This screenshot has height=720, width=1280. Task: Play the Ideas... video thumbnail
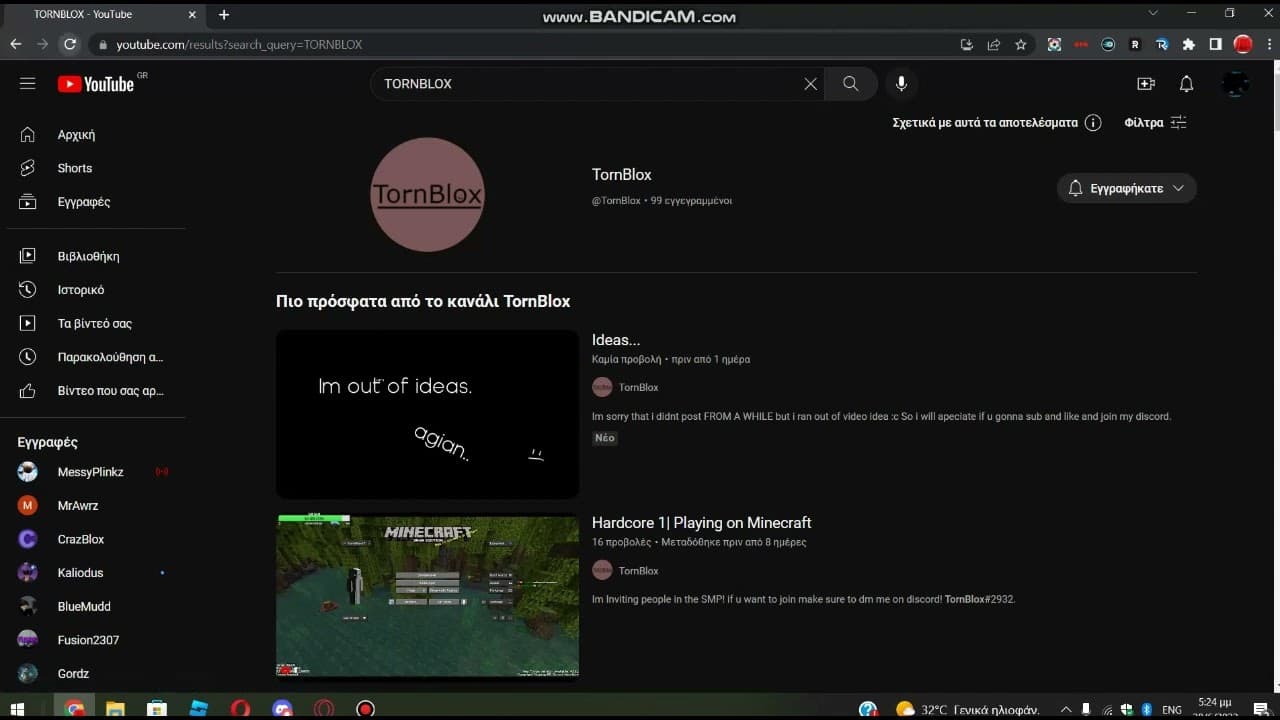click(x=427, y=414)
